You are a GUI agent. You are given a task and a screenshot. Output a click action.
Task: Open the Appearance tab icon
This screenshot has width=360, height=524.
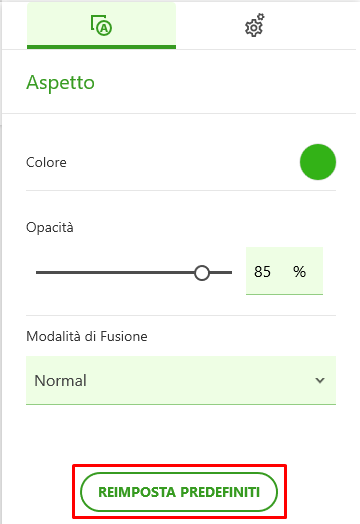101,25
